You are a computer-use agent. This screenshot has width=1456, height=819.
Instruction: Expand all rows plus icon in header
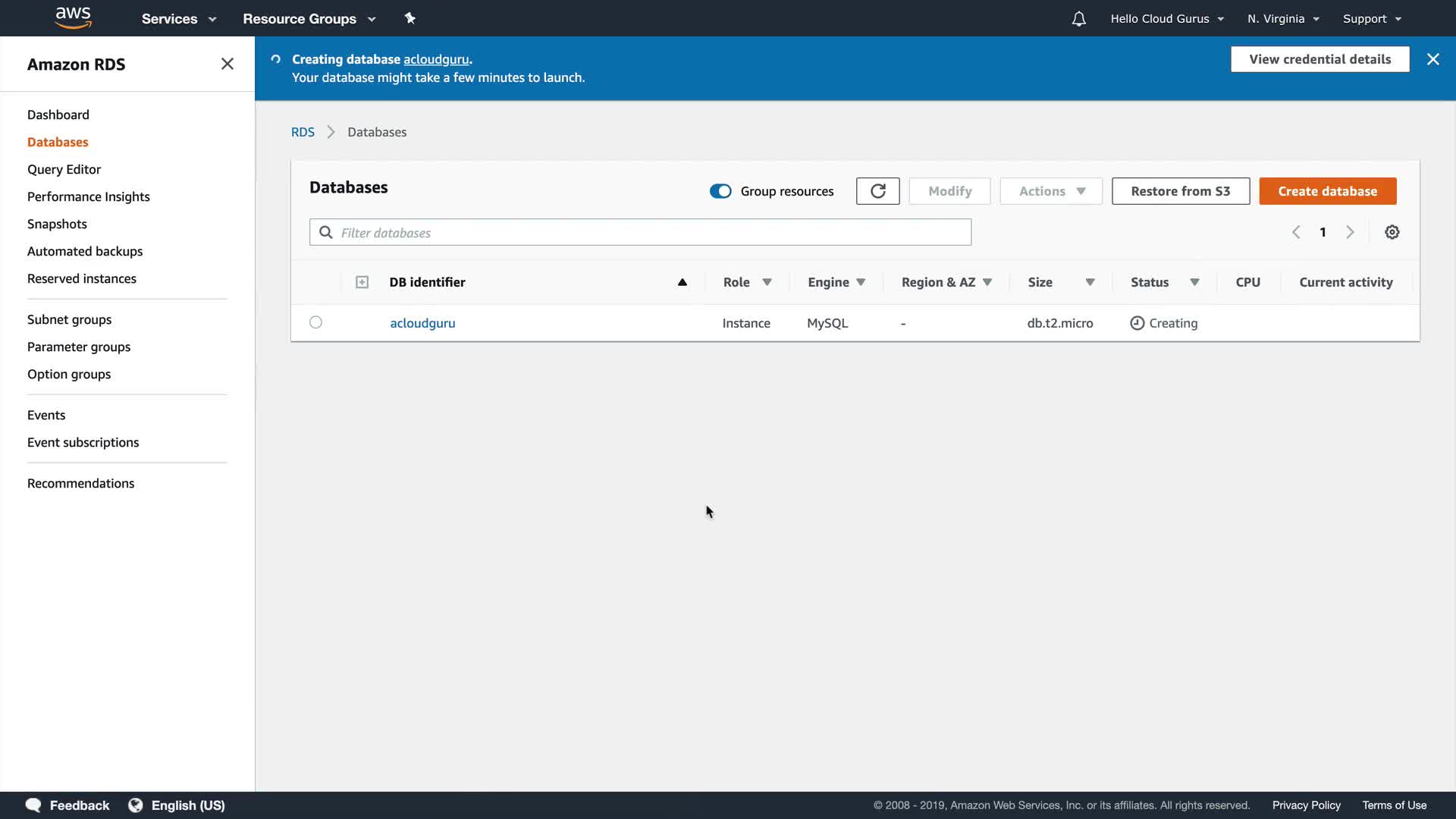(362, 282)
